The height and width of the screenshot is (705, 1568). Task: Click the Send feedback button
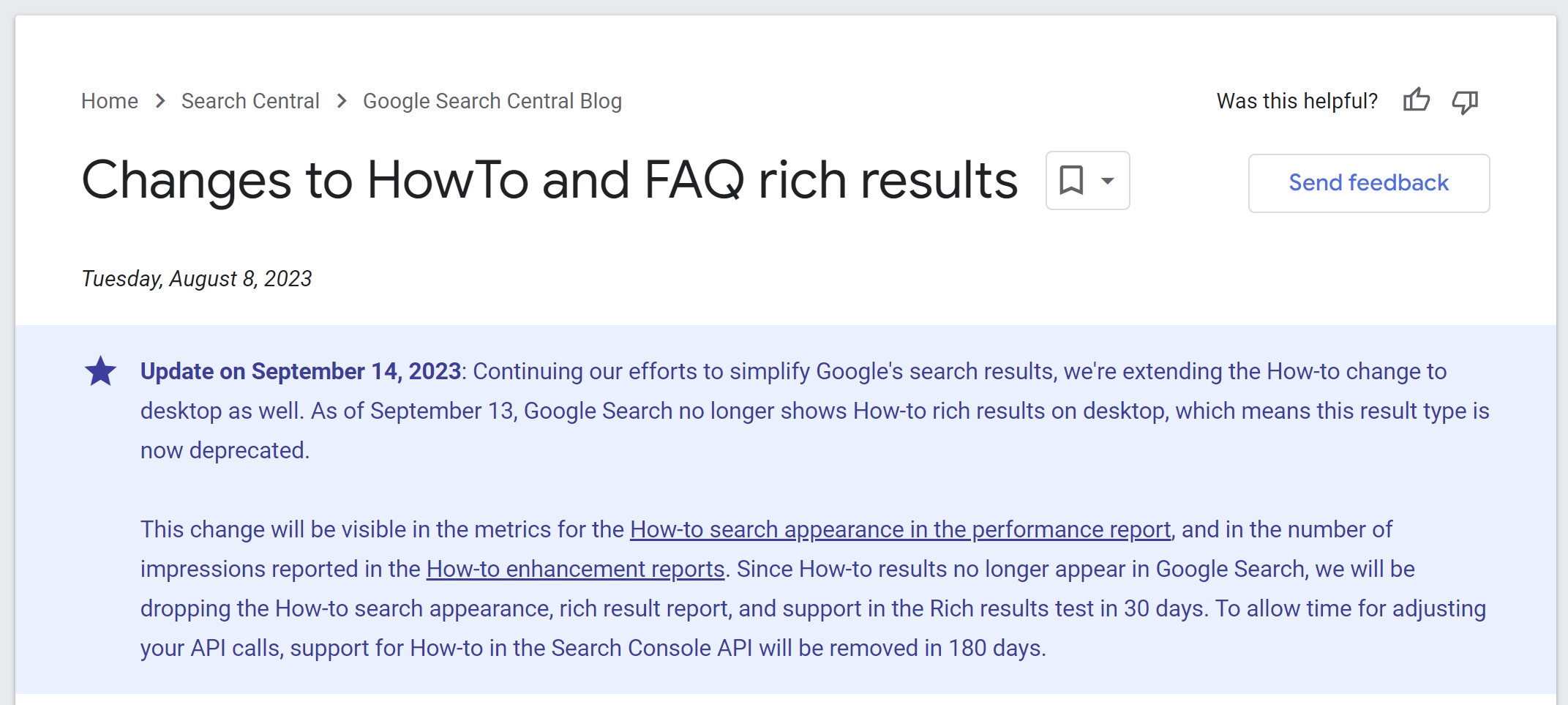coord(1368,182)
